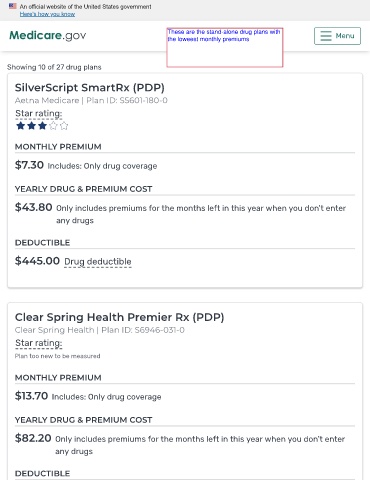Screen dimensions: 370x480
Task: Click the fourth empty star of SilverScript rating
Action: tap(53, 126)
